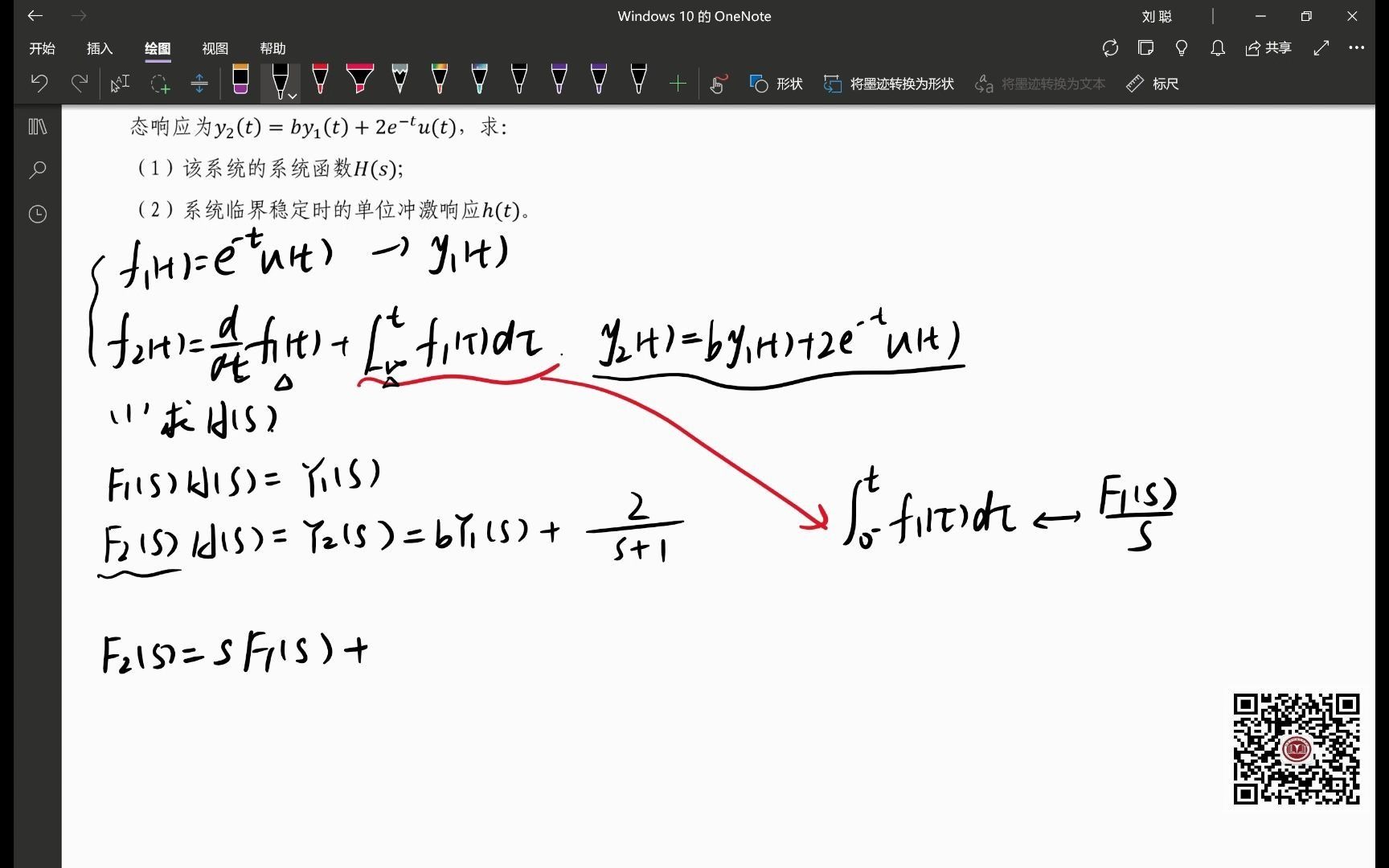Open notifications bell
1389x868 pixels.
[x=1218, y=48]
